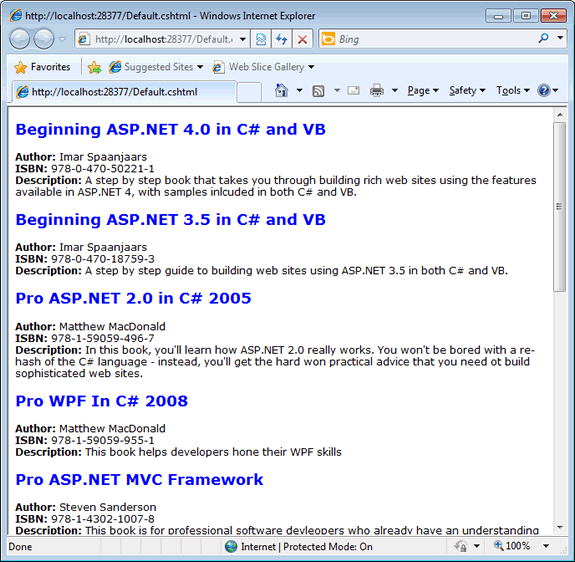Open Pro WPF In C# 2008 link

pyautogui.click(x=102, y=401)
